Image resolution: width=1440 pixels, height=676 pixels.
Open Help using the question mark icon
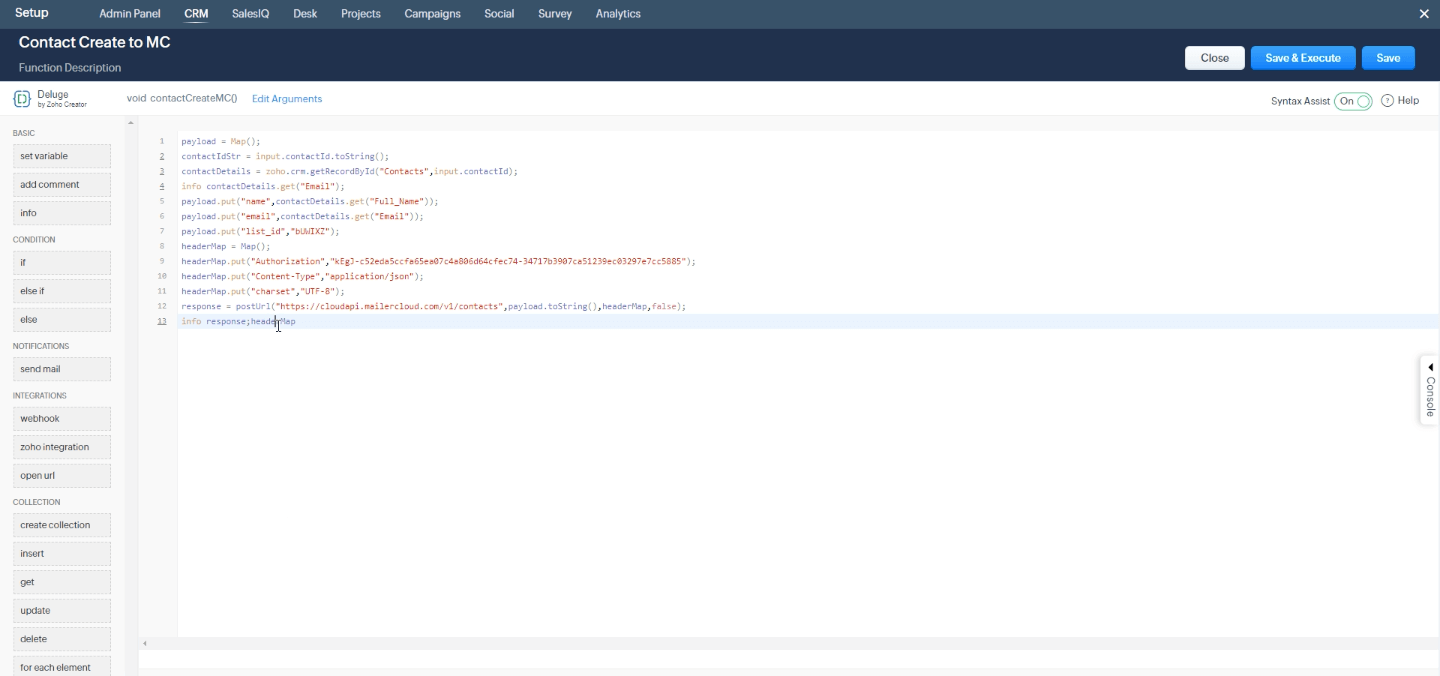click(x=1387, y=100)
